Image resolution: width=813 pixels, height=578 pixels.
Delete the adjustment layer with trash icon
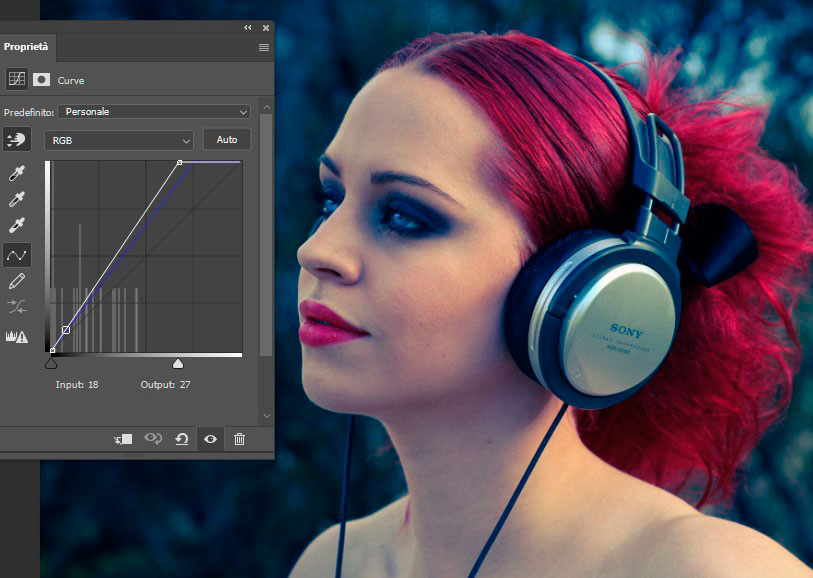click(x=239, y=439)
